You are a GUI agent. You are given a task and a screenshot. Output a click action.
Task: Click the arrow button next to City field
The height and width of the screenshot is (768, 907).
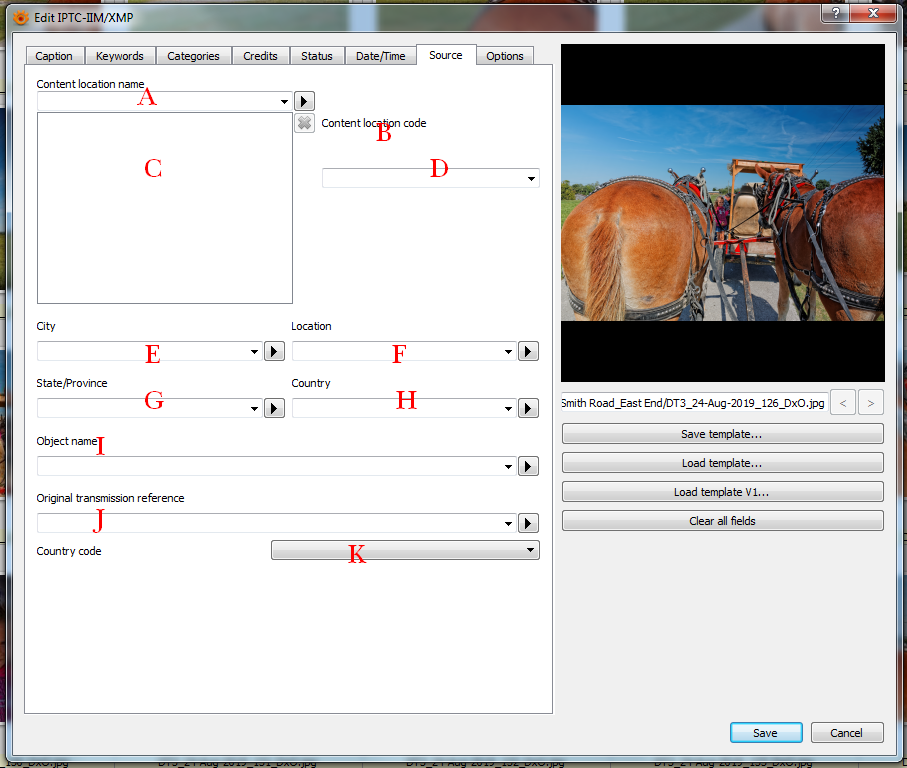pos(274,351)
